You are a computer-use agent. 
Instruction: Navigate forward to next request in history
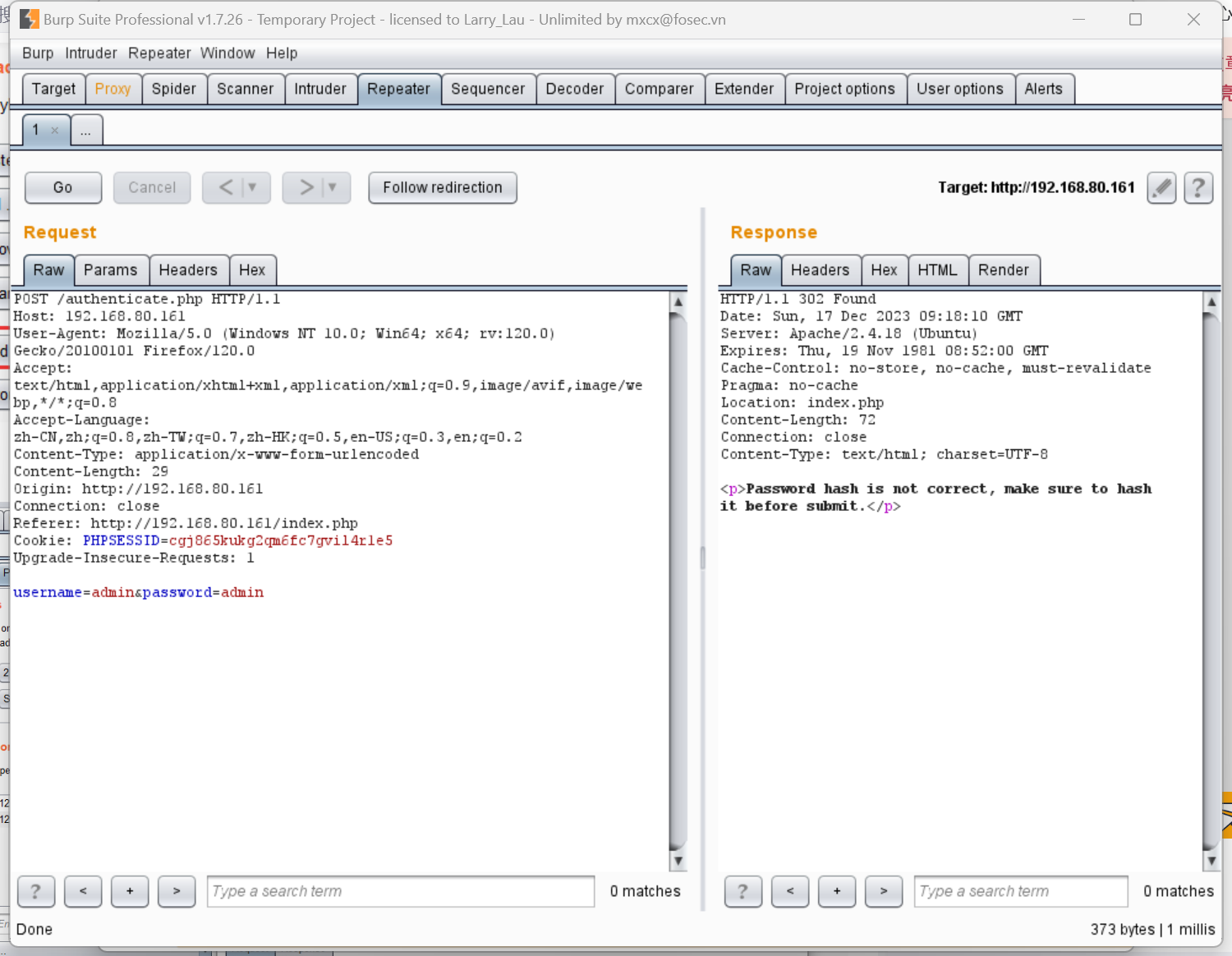coord(306,187)
